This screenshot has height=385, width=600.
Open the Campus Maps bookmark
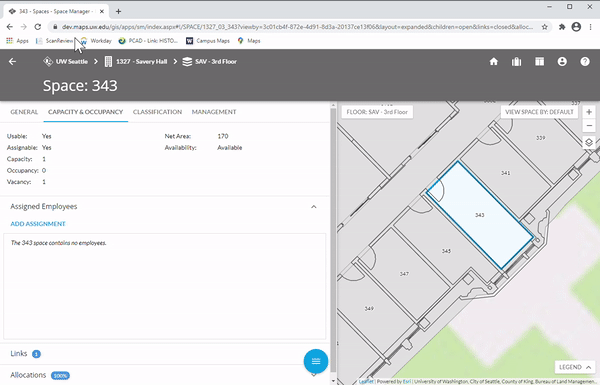coord(208,41)
